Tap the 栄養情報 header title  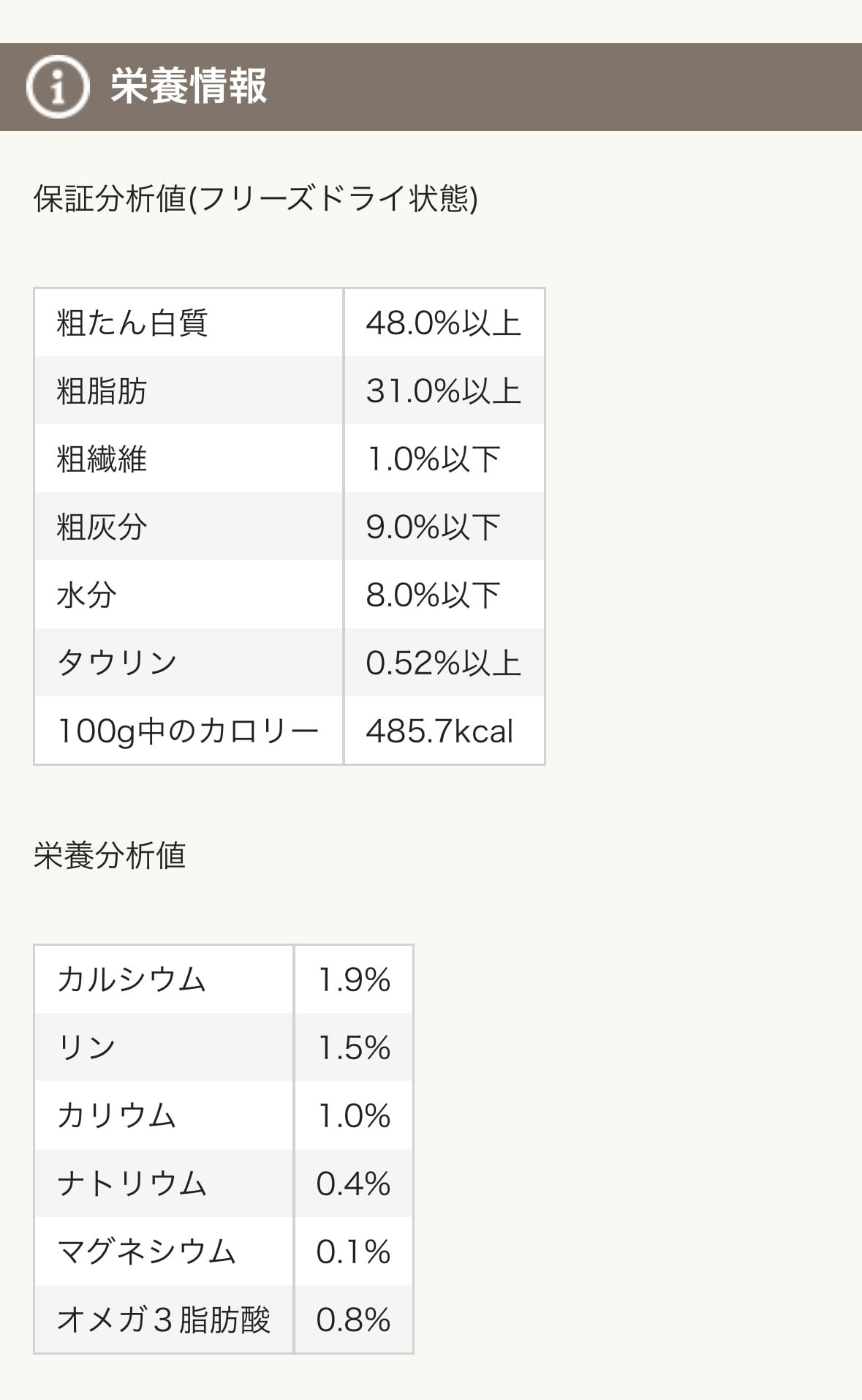[189, 86]
